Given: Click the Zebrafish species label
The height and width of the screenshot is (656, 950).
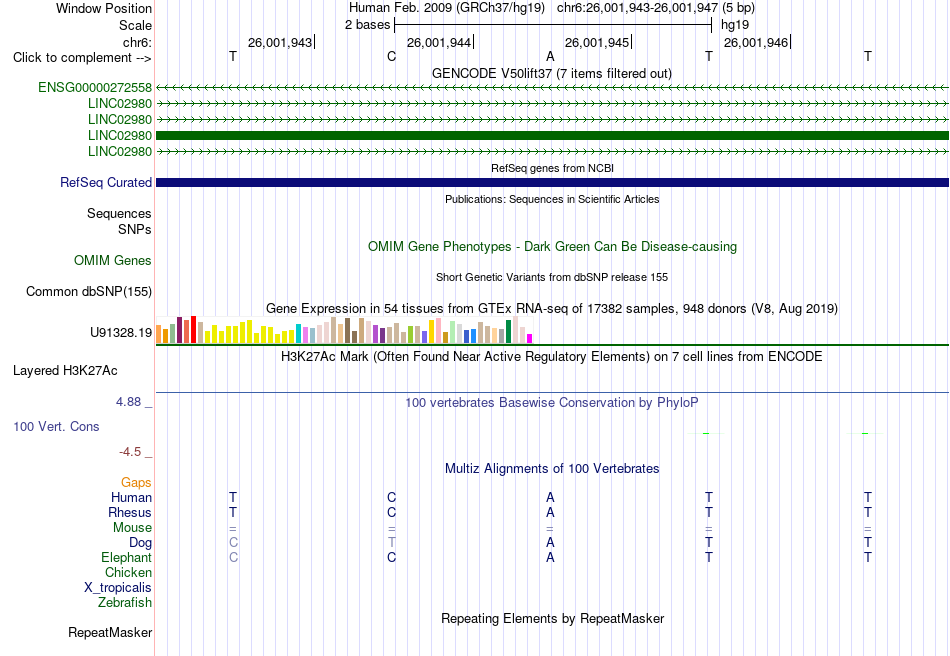Looking at the screenshot, I should click(125, 603).
